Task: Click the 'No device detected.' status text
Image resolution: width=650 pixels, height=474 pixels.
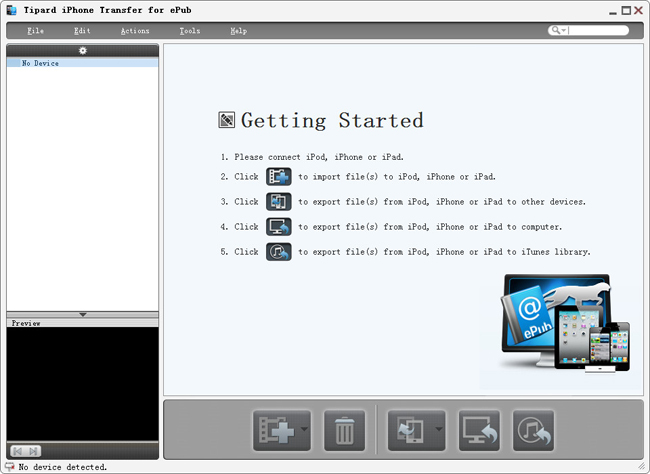Action: (x=63, y=467)
